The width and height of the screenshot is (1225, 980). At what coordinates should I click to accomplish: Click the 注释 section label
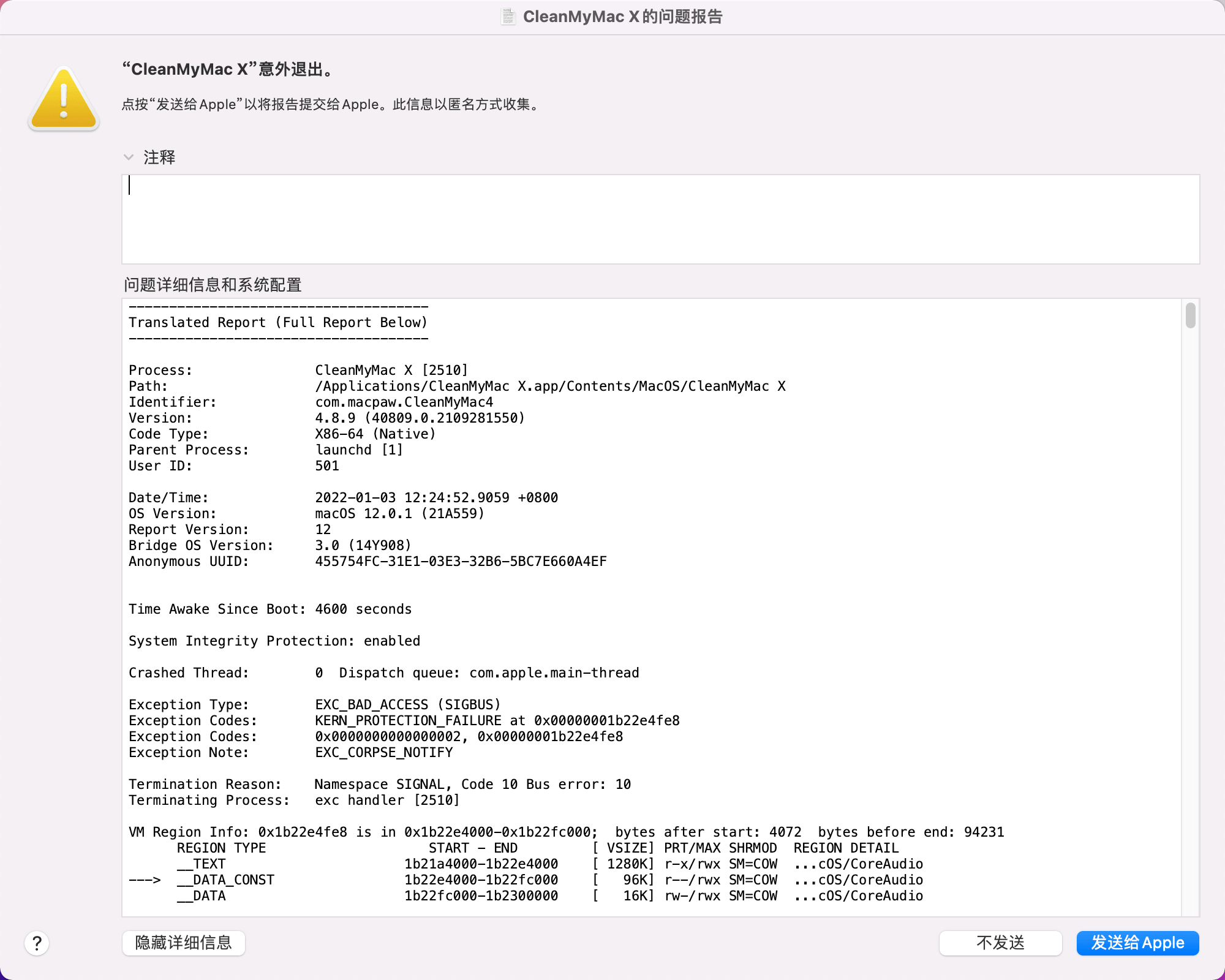[159, 157]
